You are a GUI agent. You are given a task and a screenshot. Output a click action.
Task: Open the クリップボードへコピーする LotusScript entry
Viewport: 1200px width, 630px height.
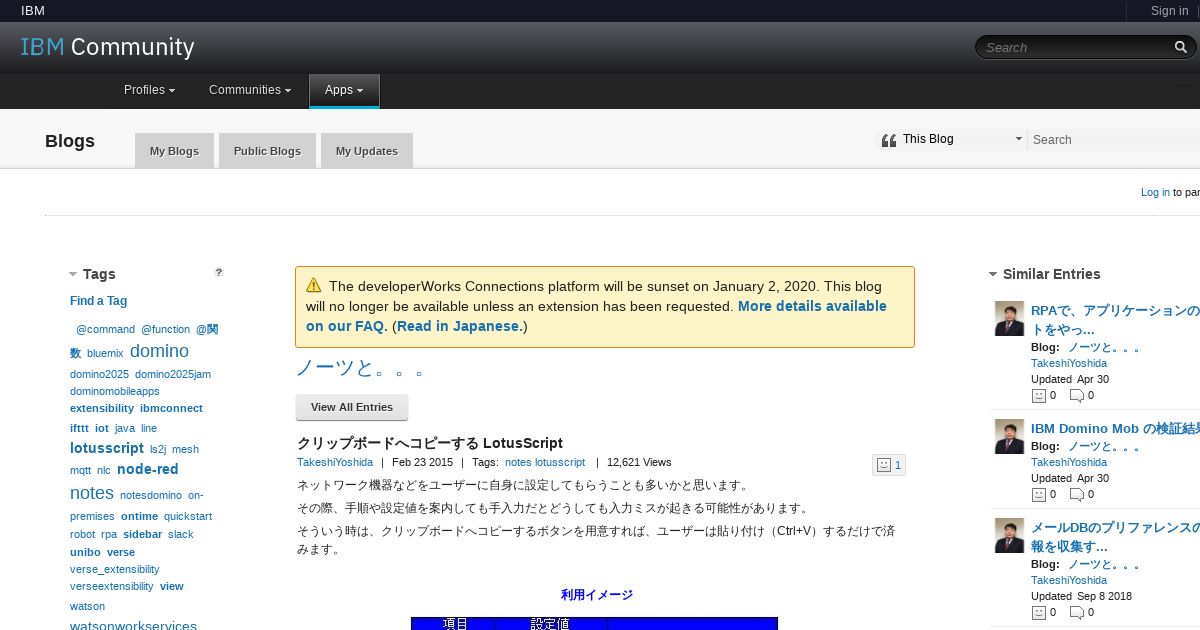[430, 443]
